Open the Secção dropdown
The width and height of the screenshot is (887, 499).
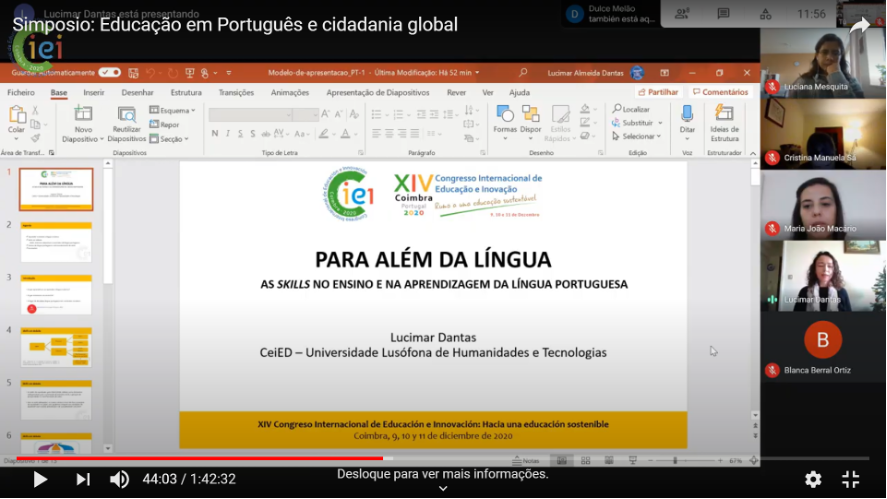coord(169,139)
